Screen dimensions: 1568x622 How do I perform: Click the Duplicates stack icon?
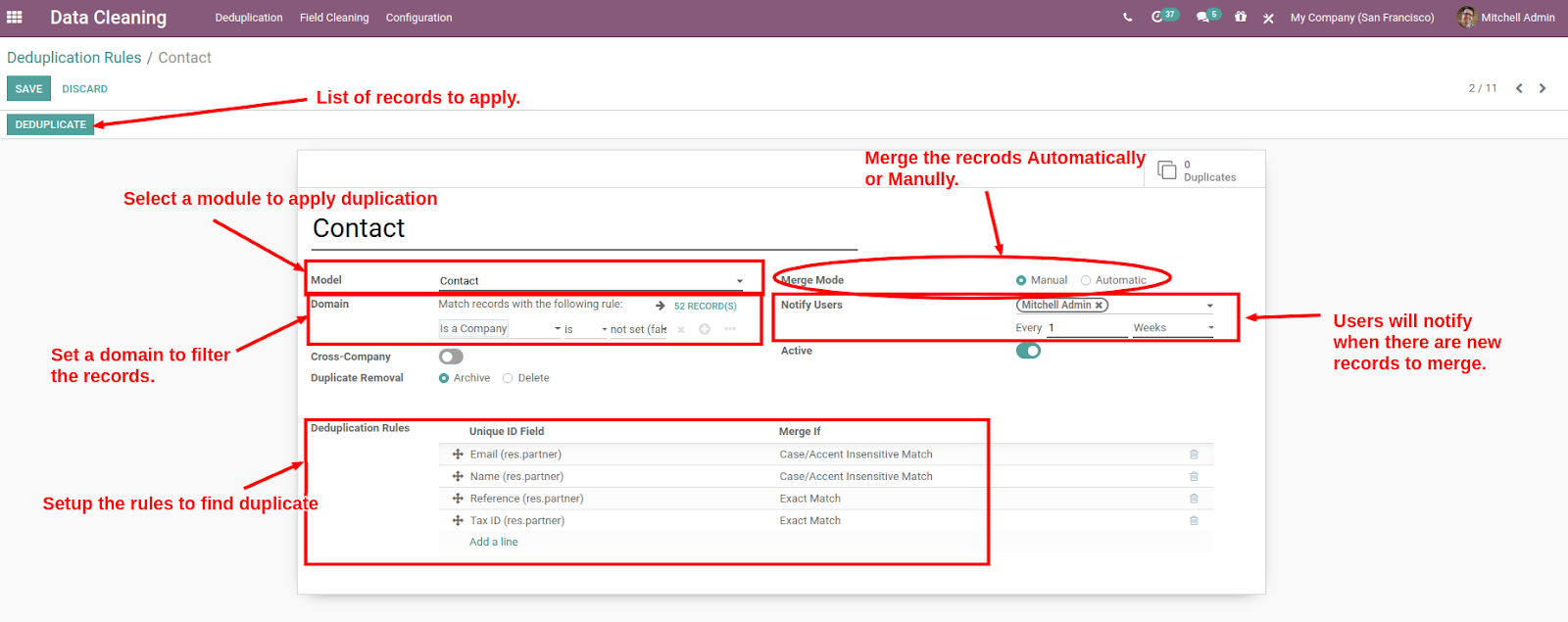[x=1167, y=169]
